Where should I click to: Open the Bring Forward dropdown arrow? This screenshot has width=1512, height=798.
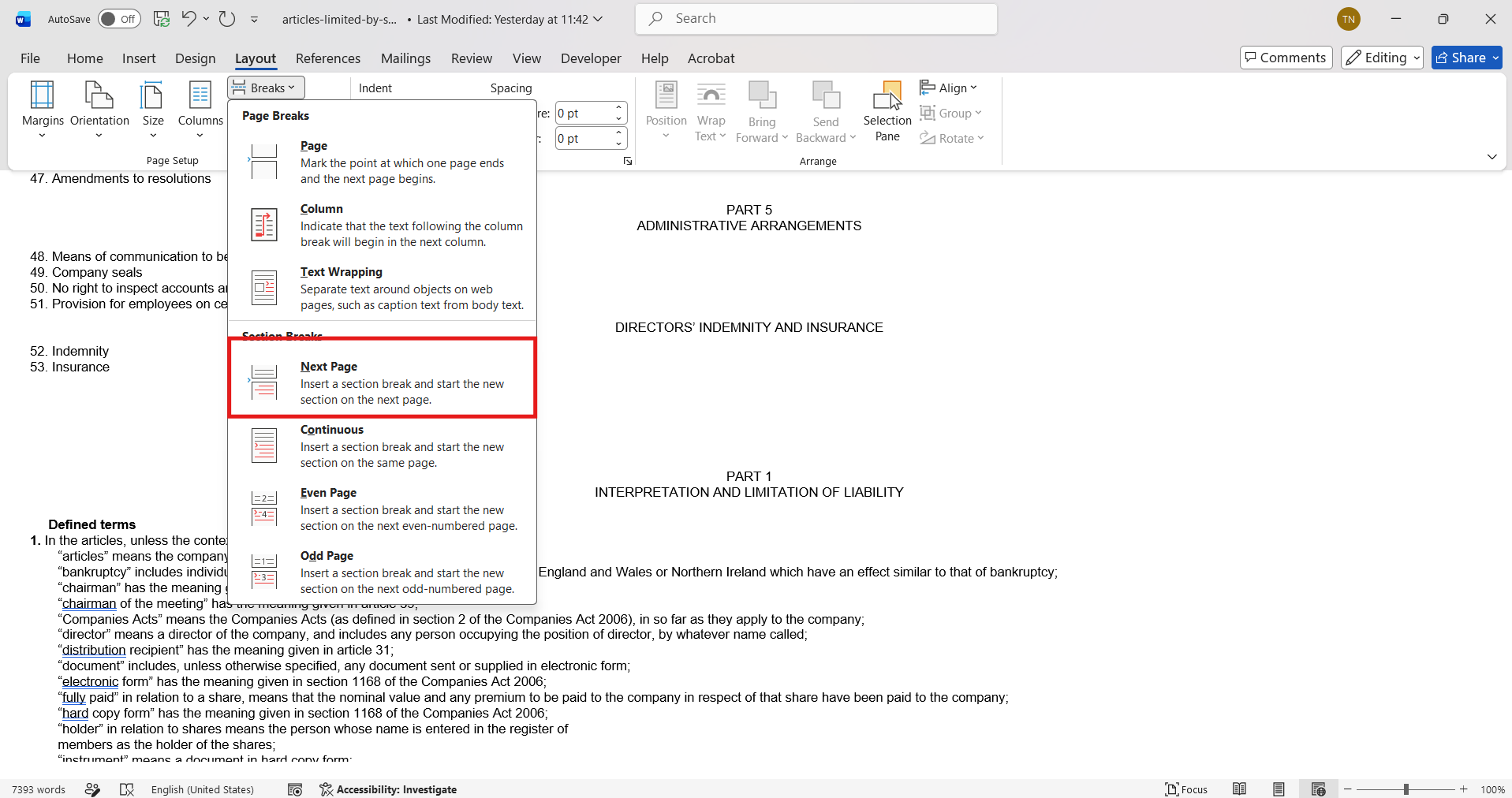tap(785, 137)
